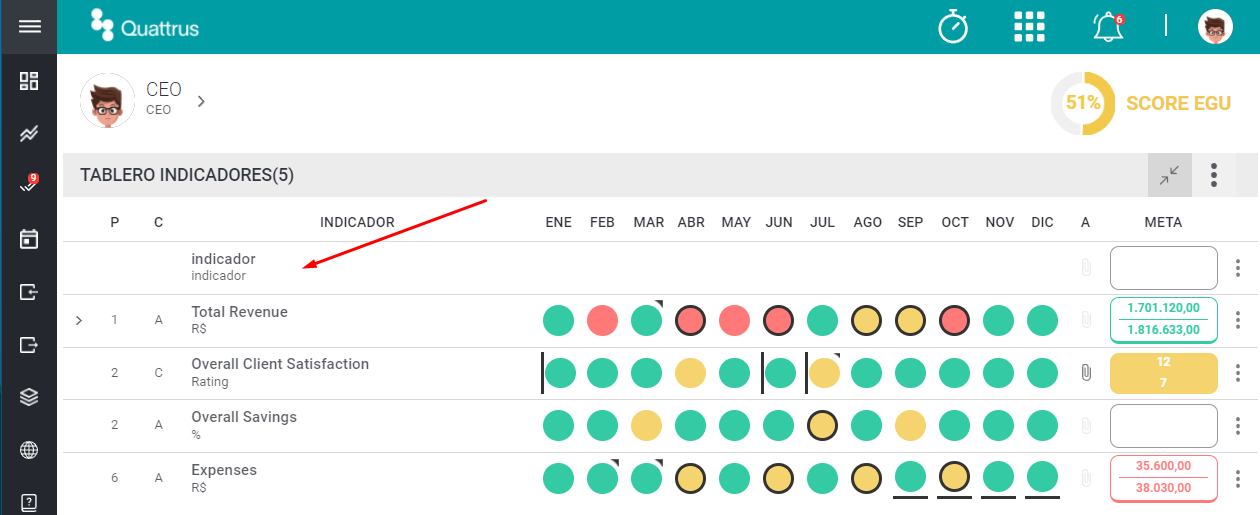Open the stopwatch timer icon
The width and height of the screenshot is (1260, 515).
pyautogui.click(x=953, y=26)
